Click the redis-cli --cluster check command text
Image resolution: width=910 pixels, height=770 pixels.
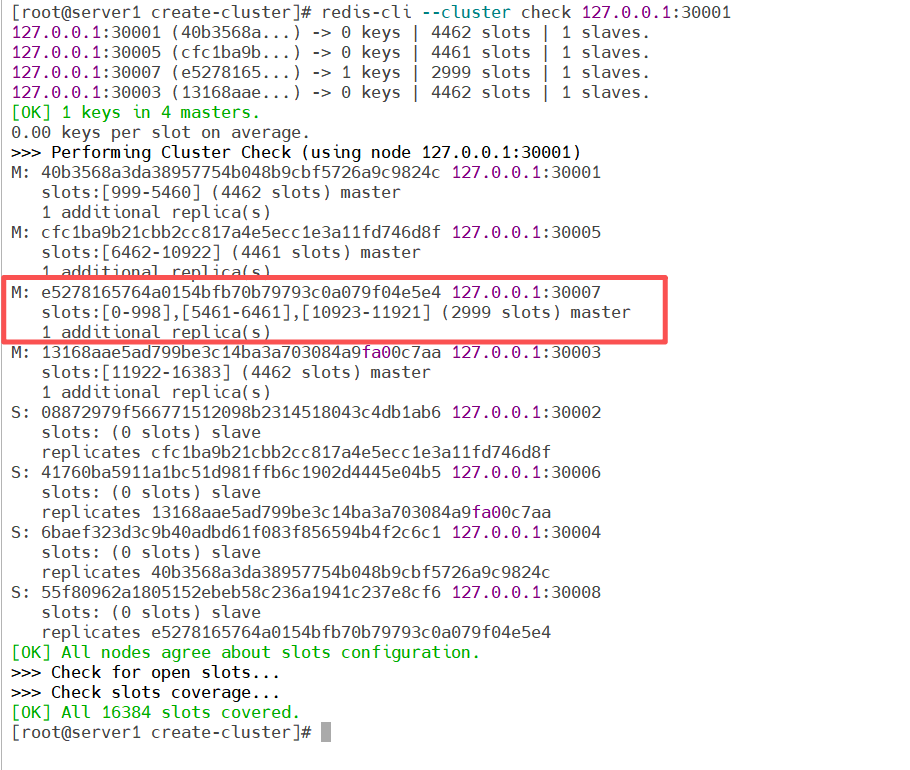(x=526, y=12)
